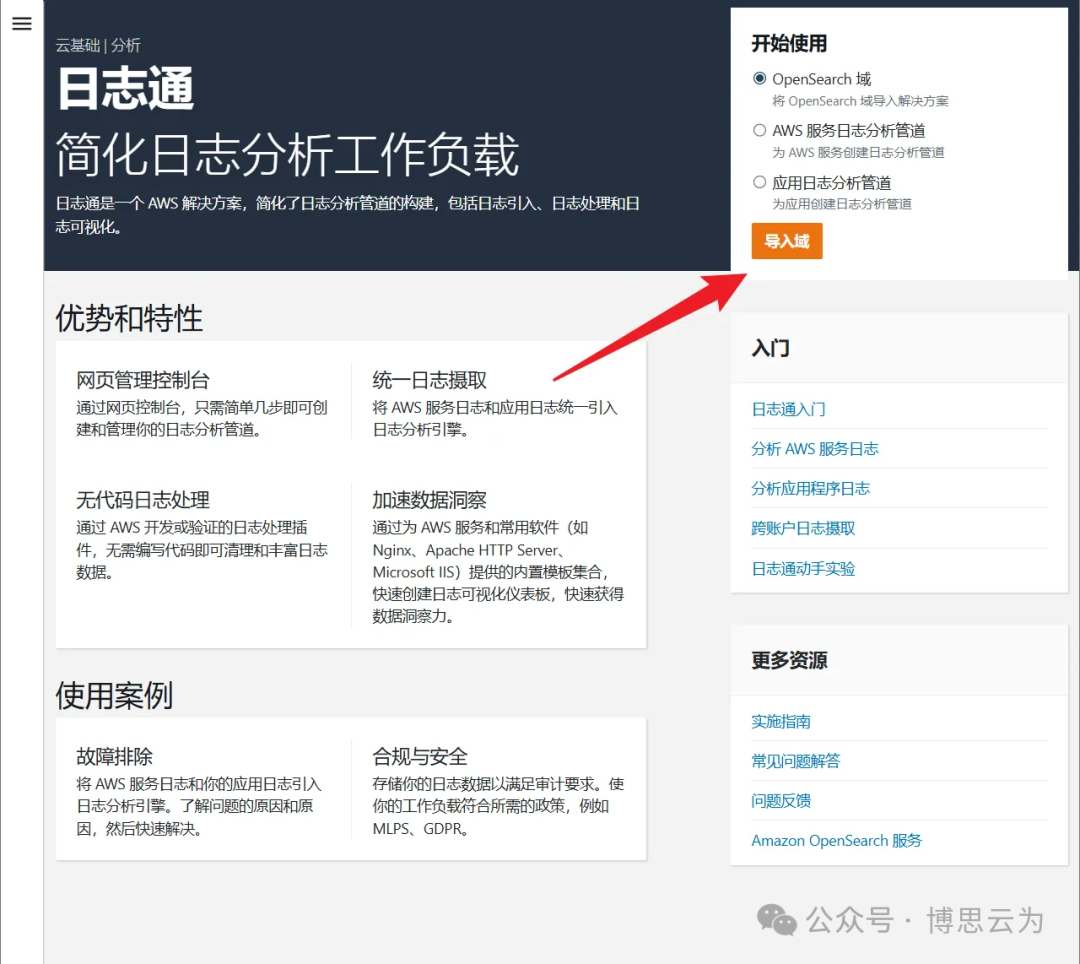
Task: Select the 应用日志分析管道 radio option
Action: (x=760, y=182)
